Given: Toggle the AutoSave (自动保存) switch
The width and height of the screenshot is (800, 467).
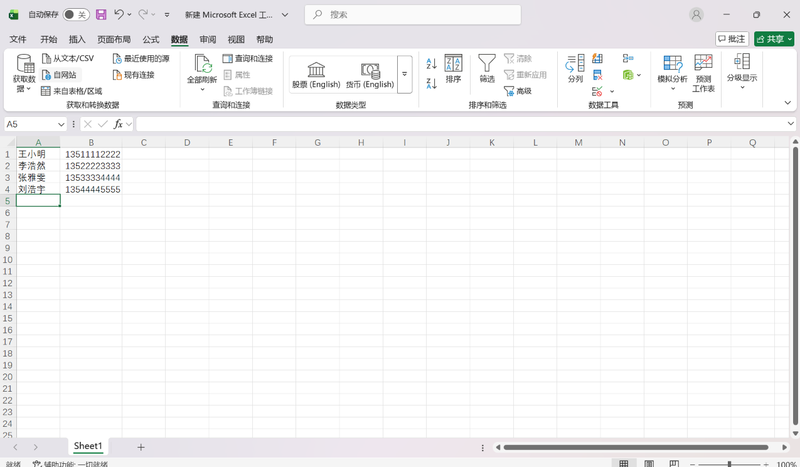Looking at the screenshot, I should tap(76, 15).
